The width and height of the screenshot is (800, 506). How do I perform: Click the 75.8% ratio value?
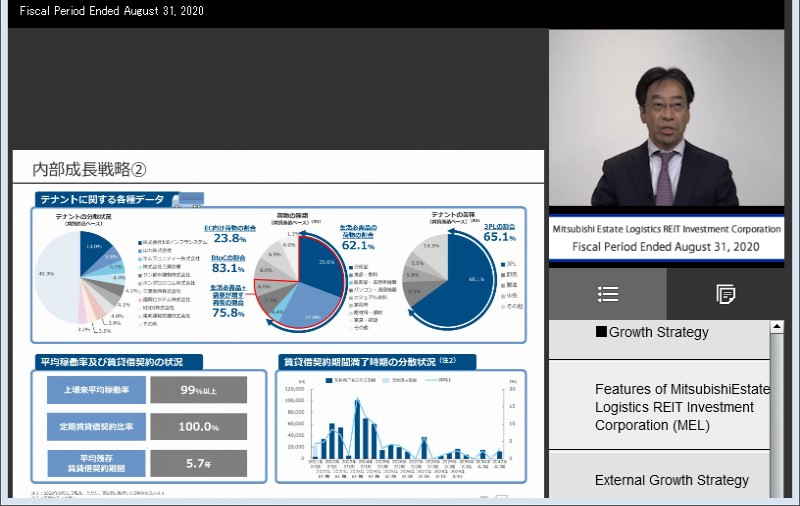(228, 313)
